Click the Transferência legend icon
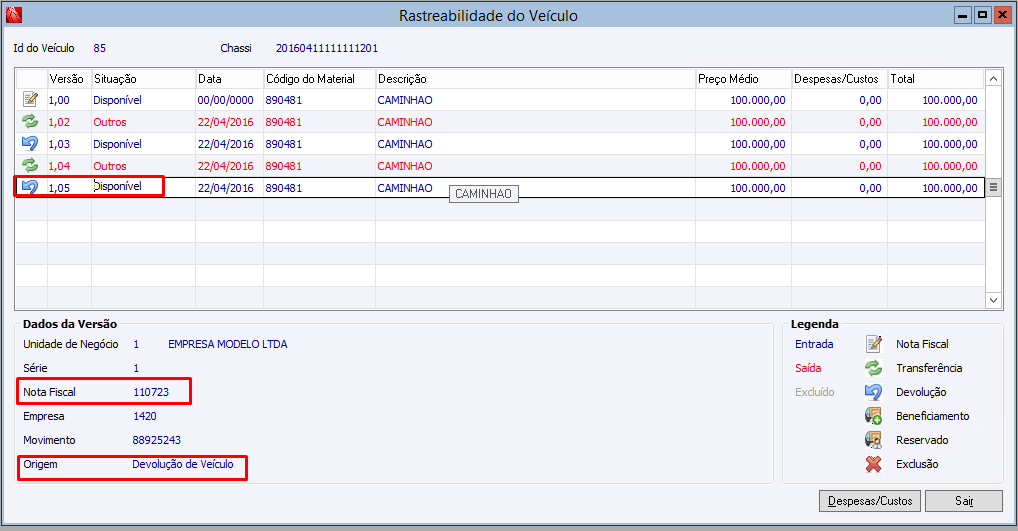 (874, 368)
